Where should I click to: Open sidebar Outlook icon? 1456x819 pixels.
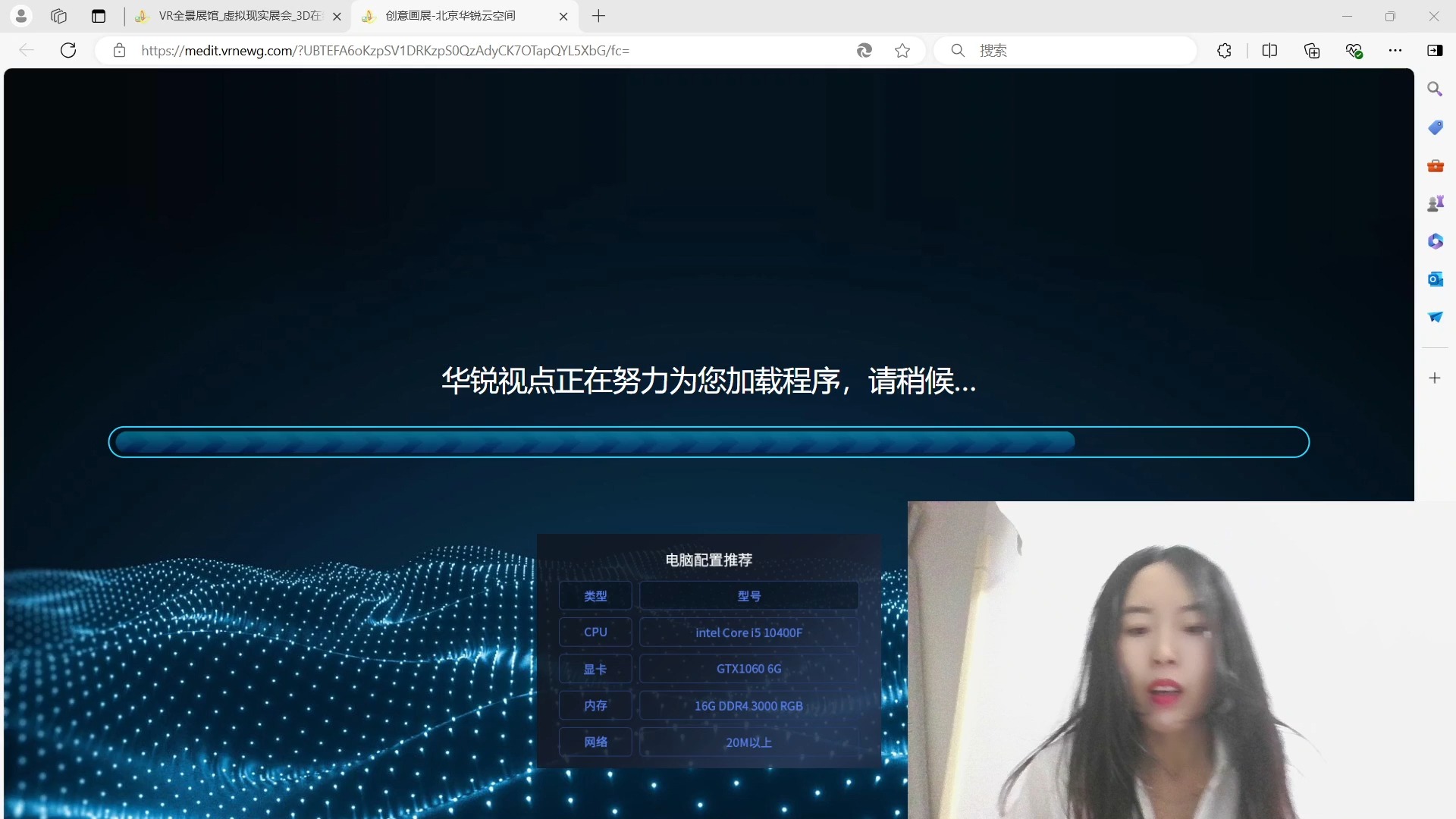point(1435,279)
